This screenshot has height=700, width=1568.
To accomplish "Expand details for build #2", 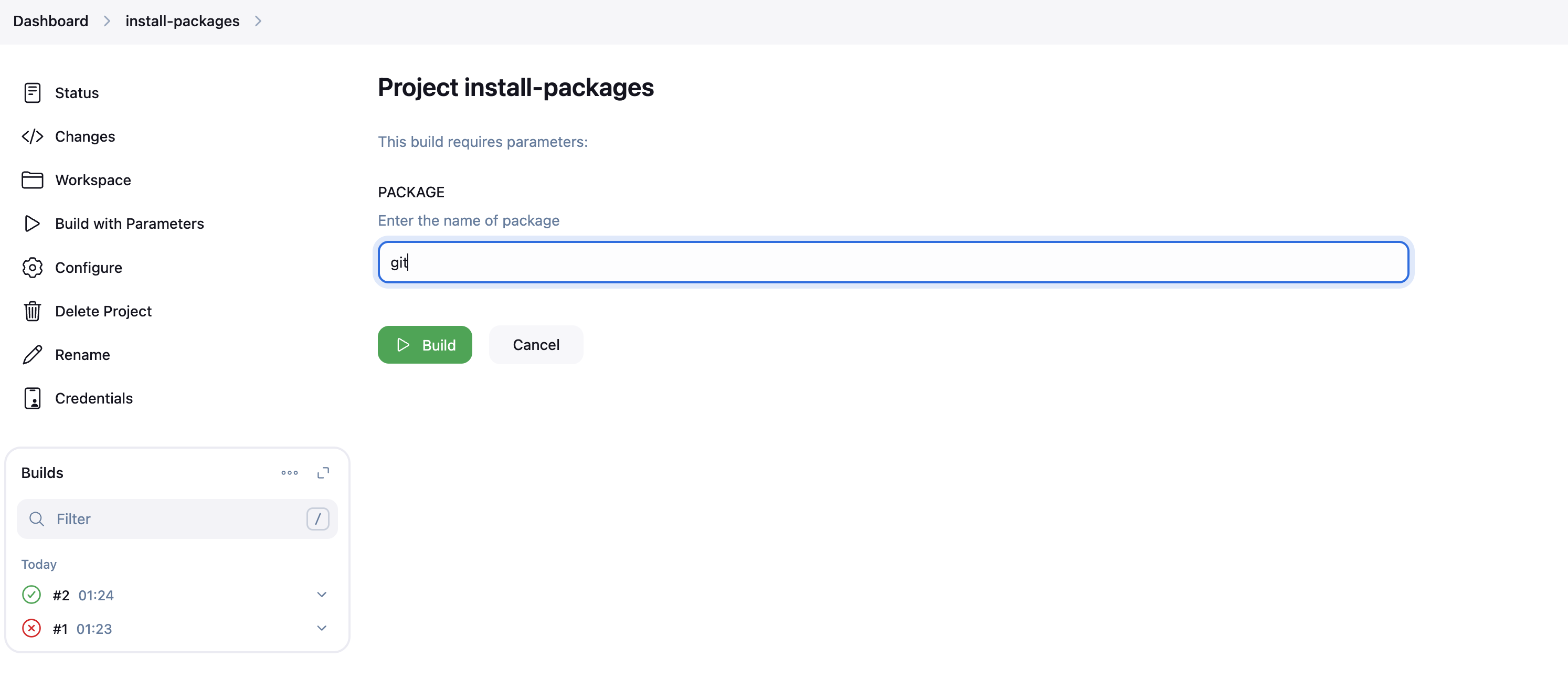I will (x=321, y=595).
